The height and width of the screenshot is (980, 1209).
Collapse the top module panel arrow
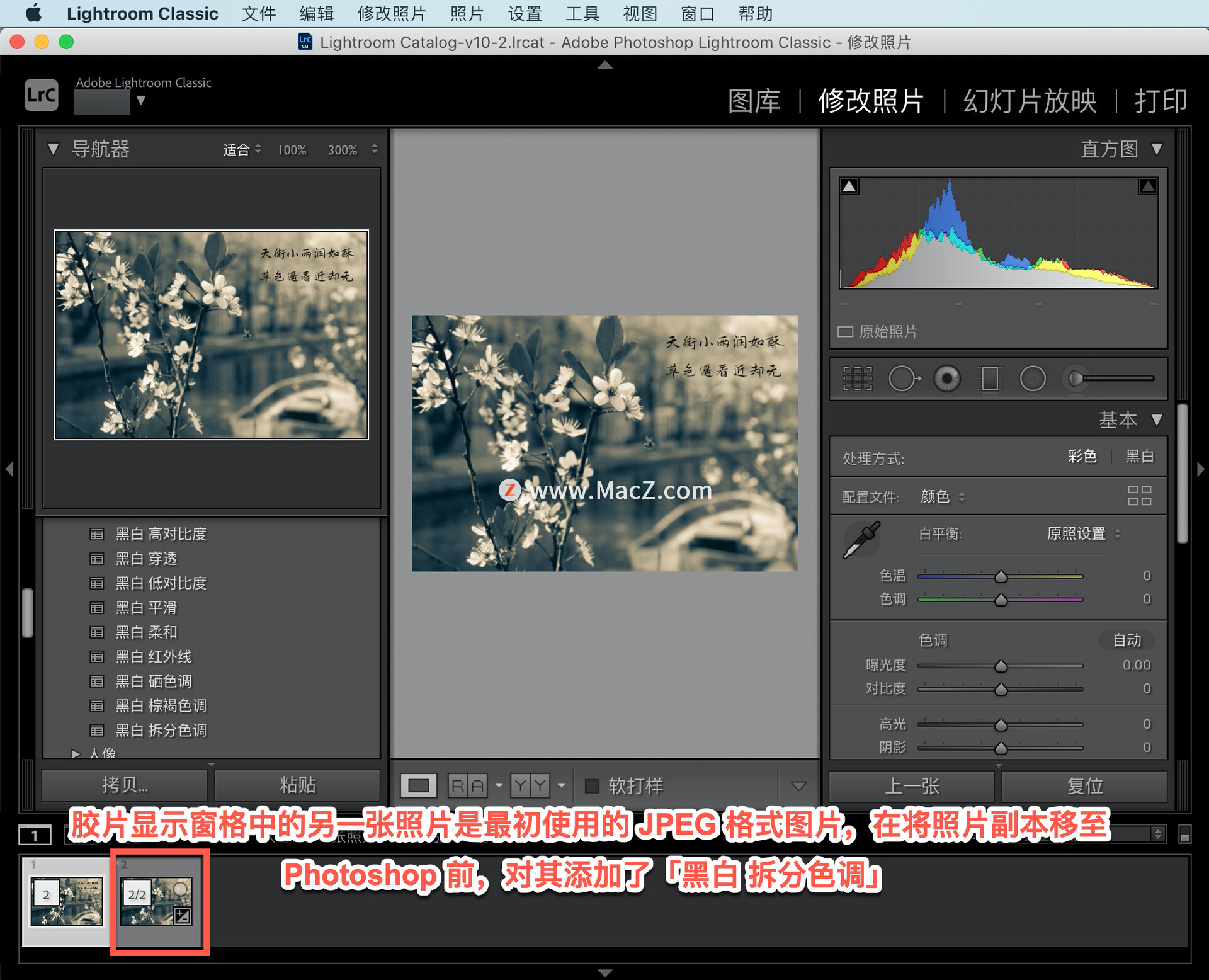pos(604,65)
